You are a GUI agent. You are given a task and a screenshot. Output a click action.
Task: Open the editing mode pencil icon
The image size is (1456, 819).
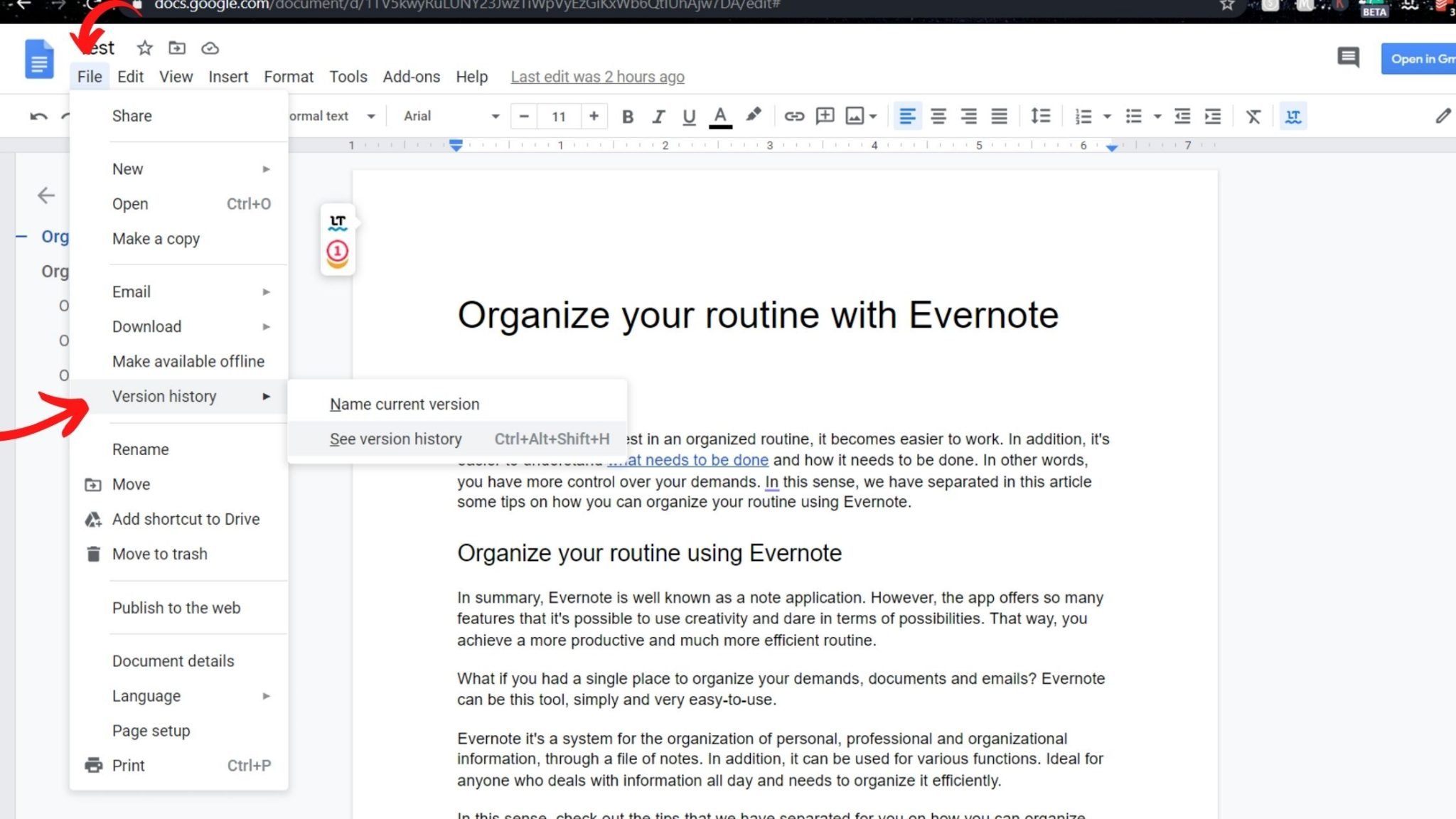tap(1442, 116)
